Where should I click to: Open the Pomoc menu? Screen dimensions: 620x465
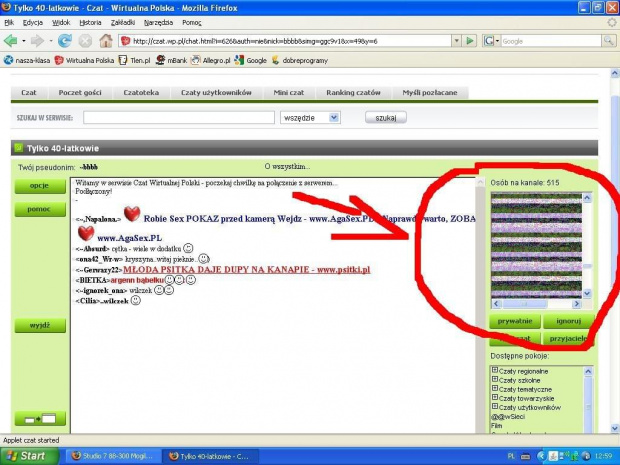[x=192, y=23]
